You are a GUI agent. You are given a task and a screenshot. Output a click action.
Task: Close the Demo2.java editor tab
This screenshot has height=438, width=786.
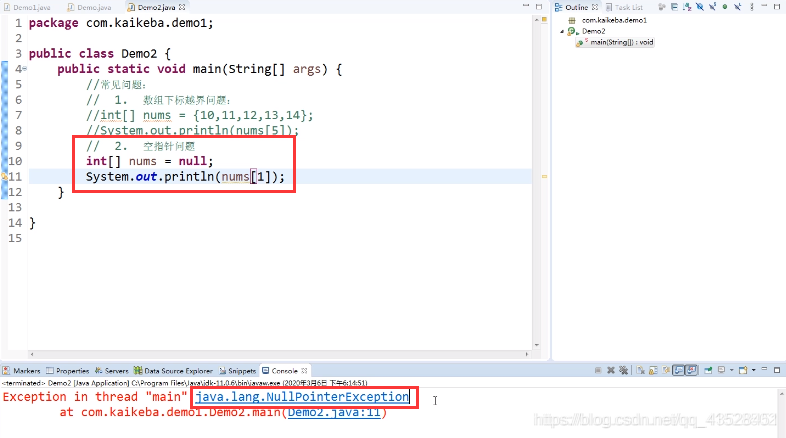[182, 7]
